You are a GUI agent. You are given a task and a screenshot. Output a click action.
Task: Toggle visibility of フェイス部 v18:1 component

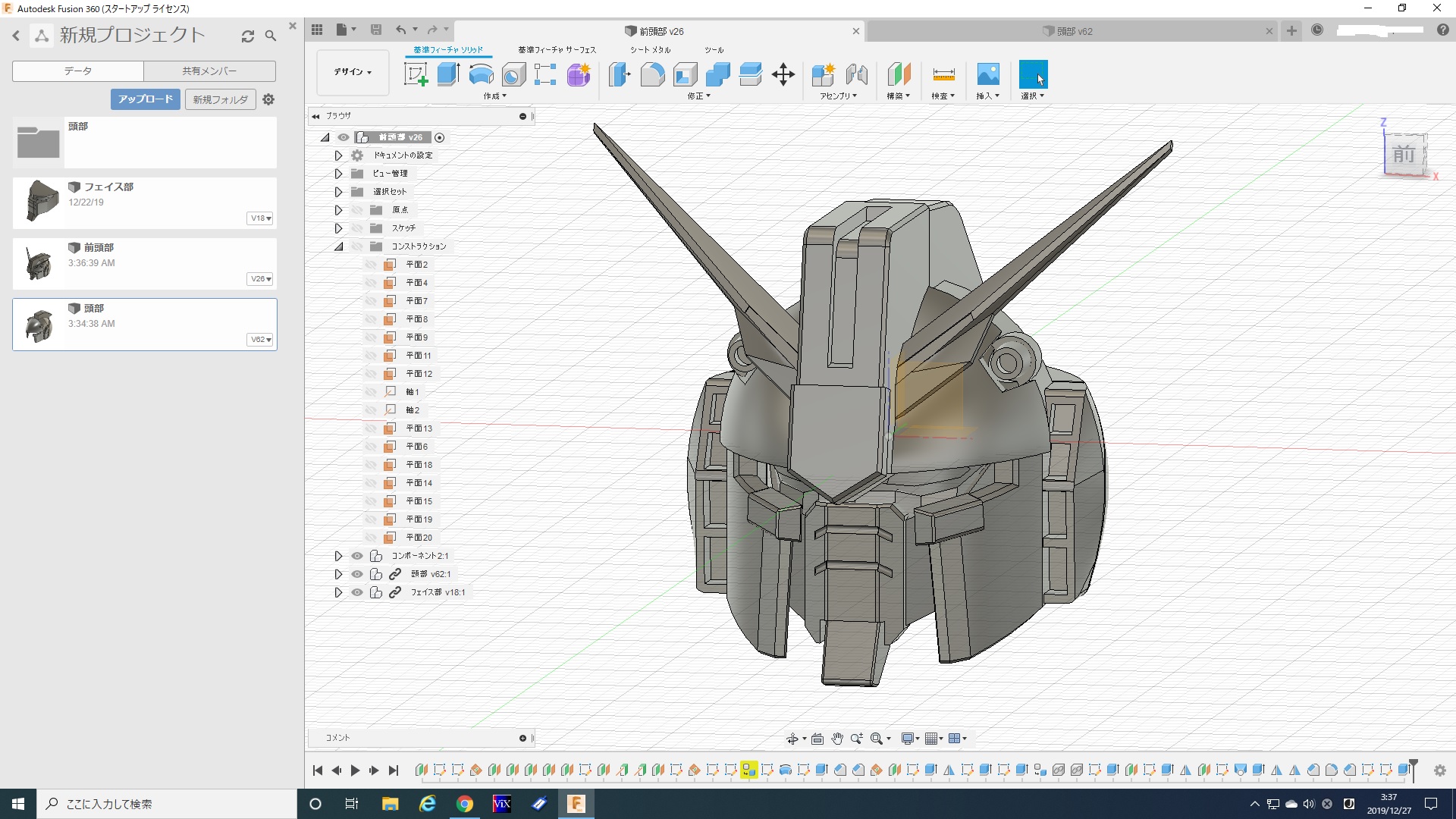(356, 592)
